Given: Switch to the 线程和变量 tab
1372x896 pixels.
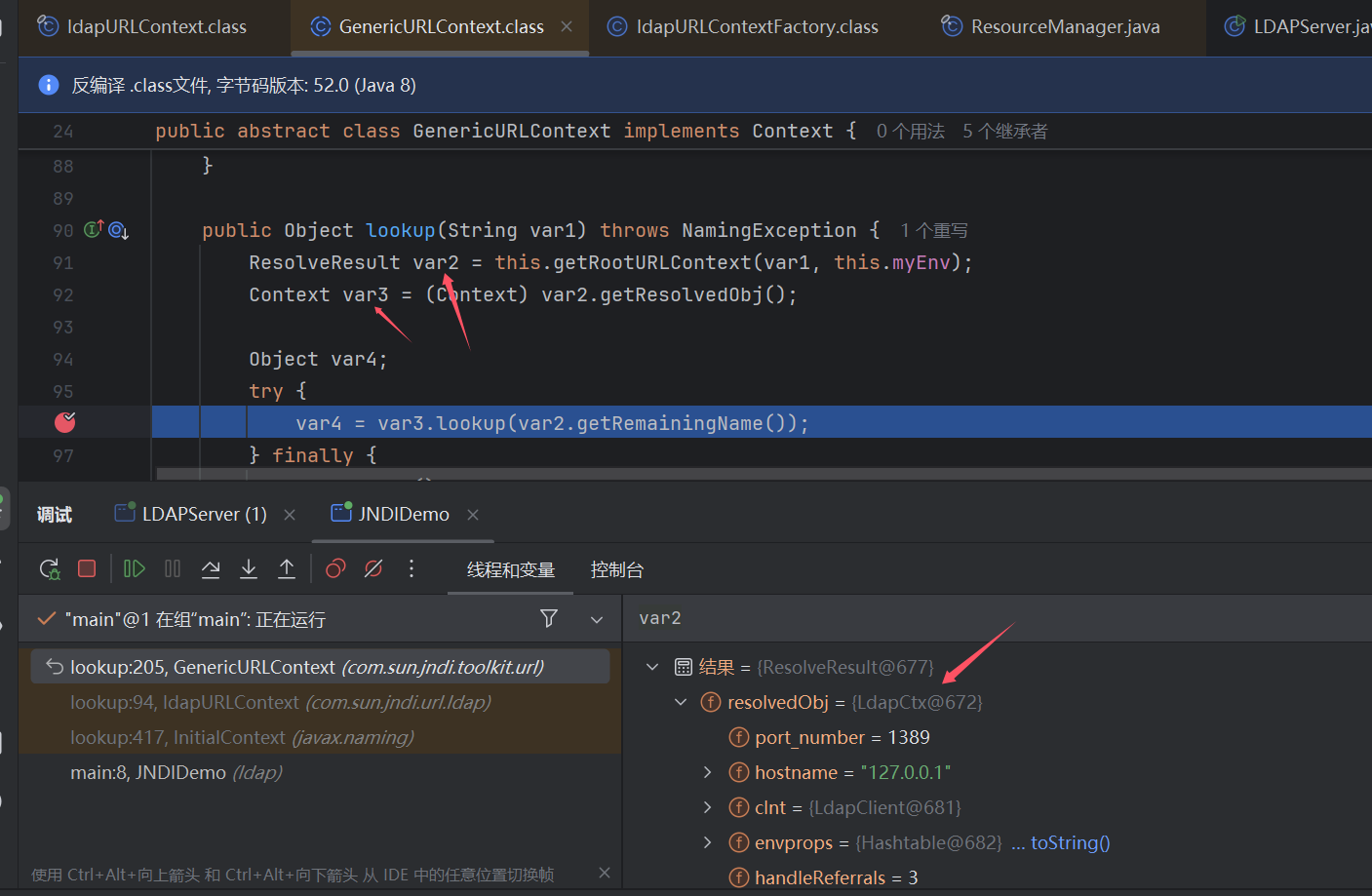Looking at the screenshot, I should tap(511, 569).
